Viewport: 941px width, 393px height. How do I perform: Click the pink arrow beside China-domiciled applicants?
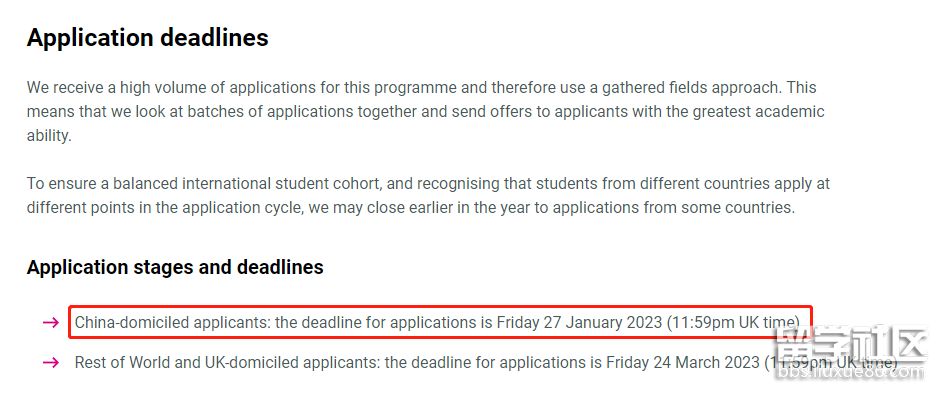(51, 322)
